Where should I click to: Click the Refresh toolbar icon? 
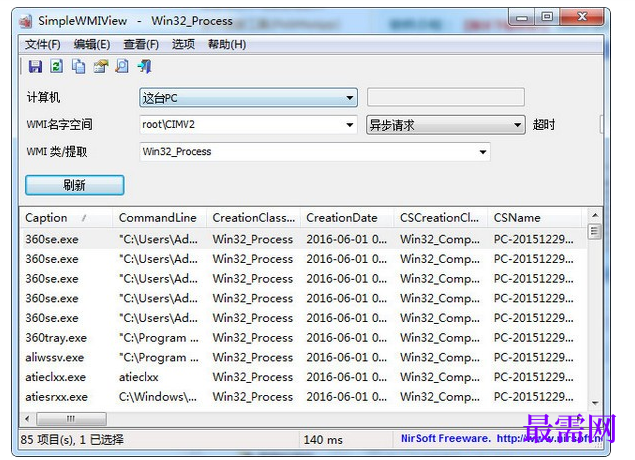point(57,66)
